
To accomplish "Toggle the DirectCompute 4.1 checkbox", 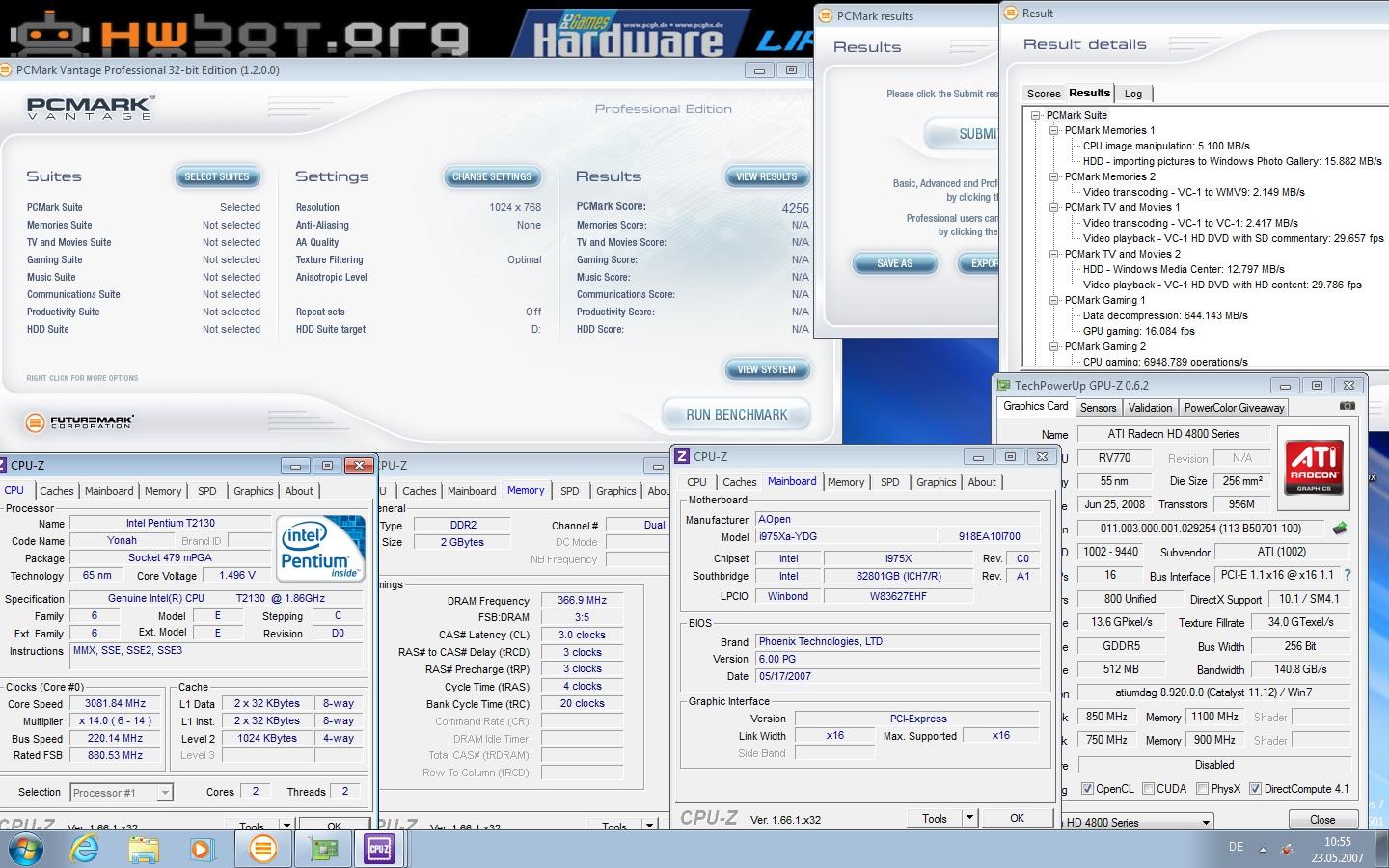I will click(x=1255, y=789).
